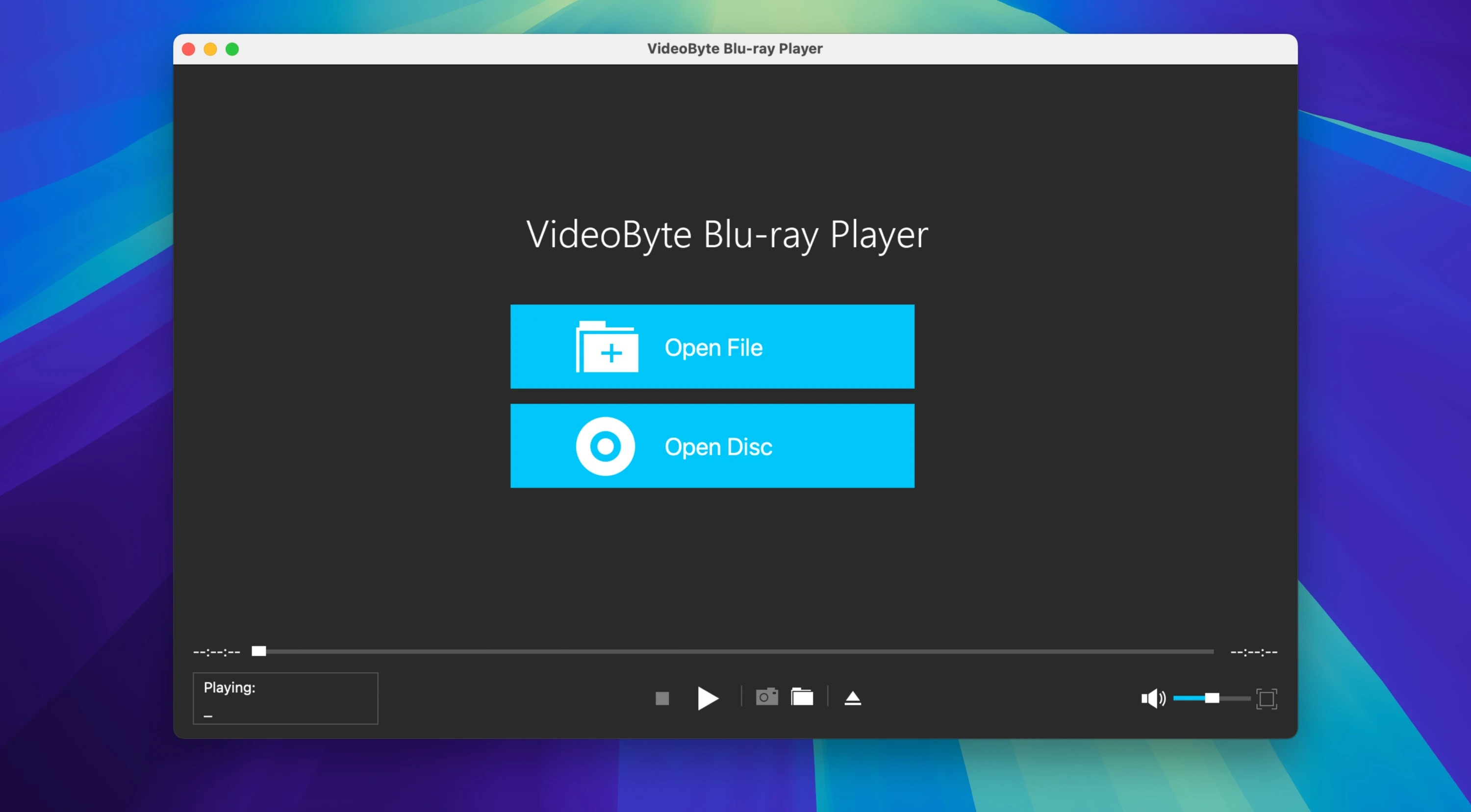Click the folder-plus icon on Open File
This screenshot has height=812, width=1471.
[607, 348]
